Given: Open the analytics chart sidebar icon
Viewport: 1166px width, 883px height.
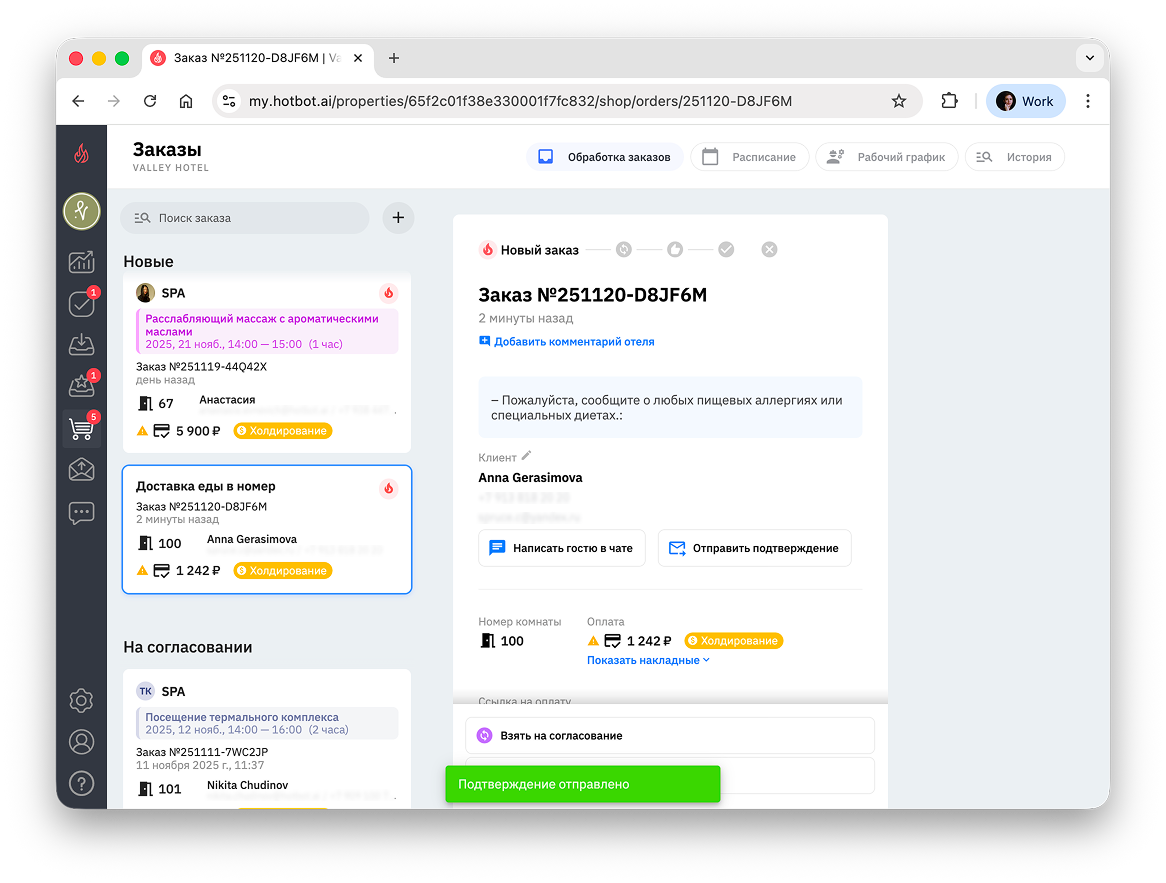Looking at the screenshot, I should (81, 262).
